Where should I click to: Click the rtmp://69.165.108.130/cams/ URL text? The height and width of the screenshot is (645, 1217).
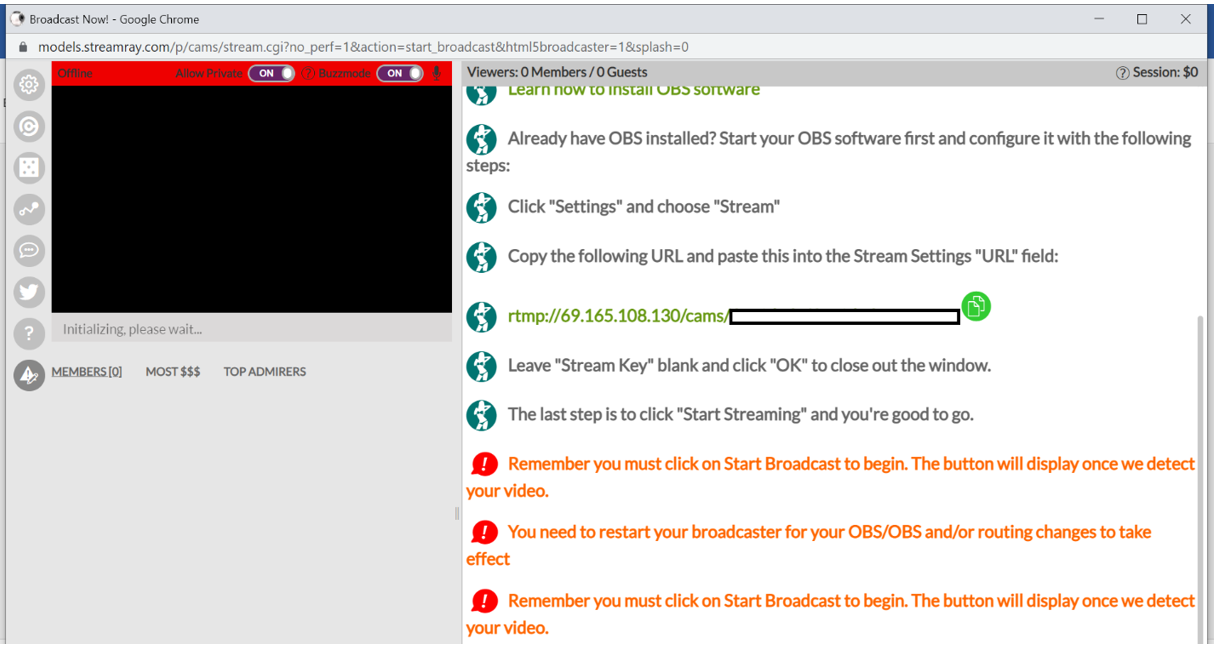pos(619,316)
